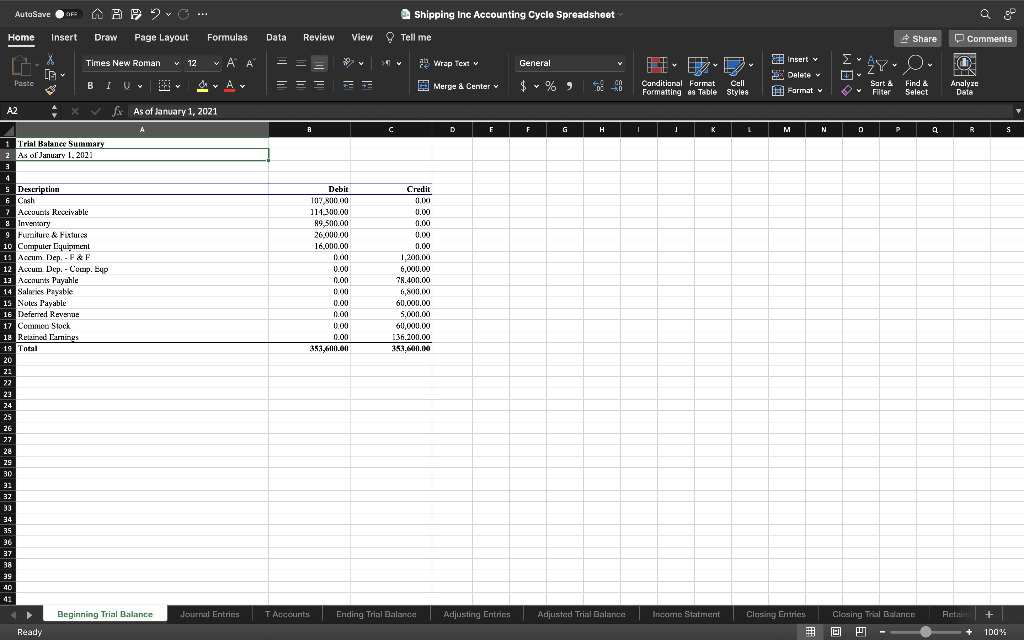Click the Cut scissors icon
The height and width of the screenshot is (640, 1024).
coord(50,60)
